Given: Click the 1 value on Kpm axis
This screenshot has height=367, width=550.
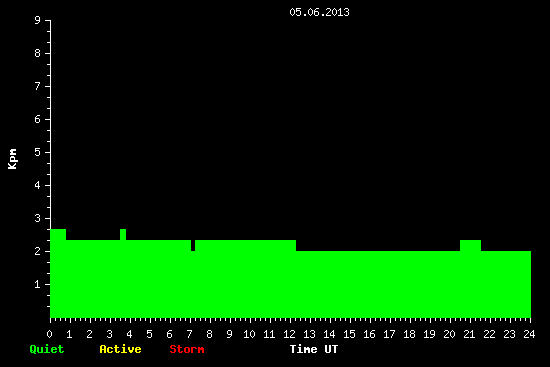Looking at the screenshot, I should tap(38, 284).
